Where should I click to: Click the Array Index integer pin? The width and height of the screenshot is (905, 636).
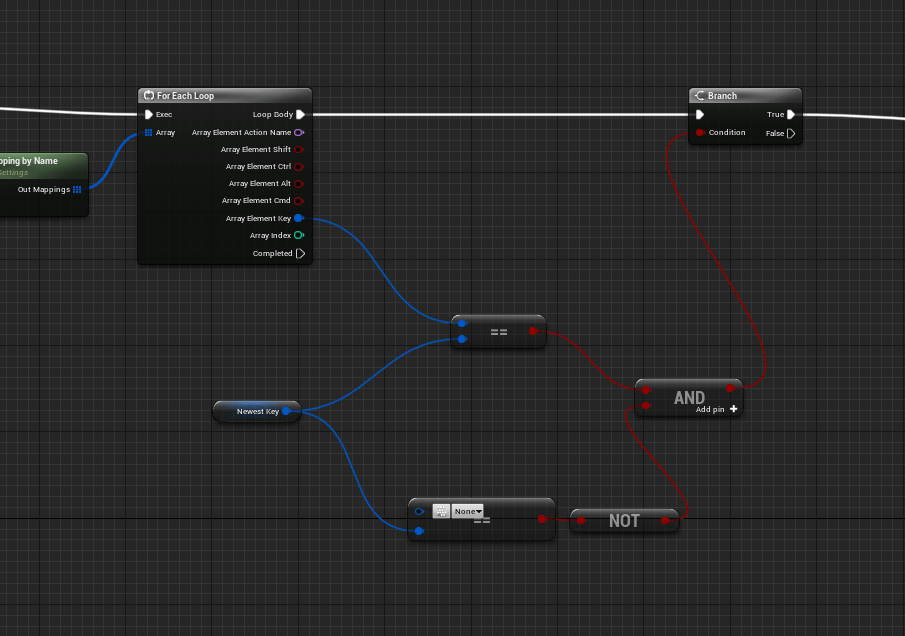[299, 236]
